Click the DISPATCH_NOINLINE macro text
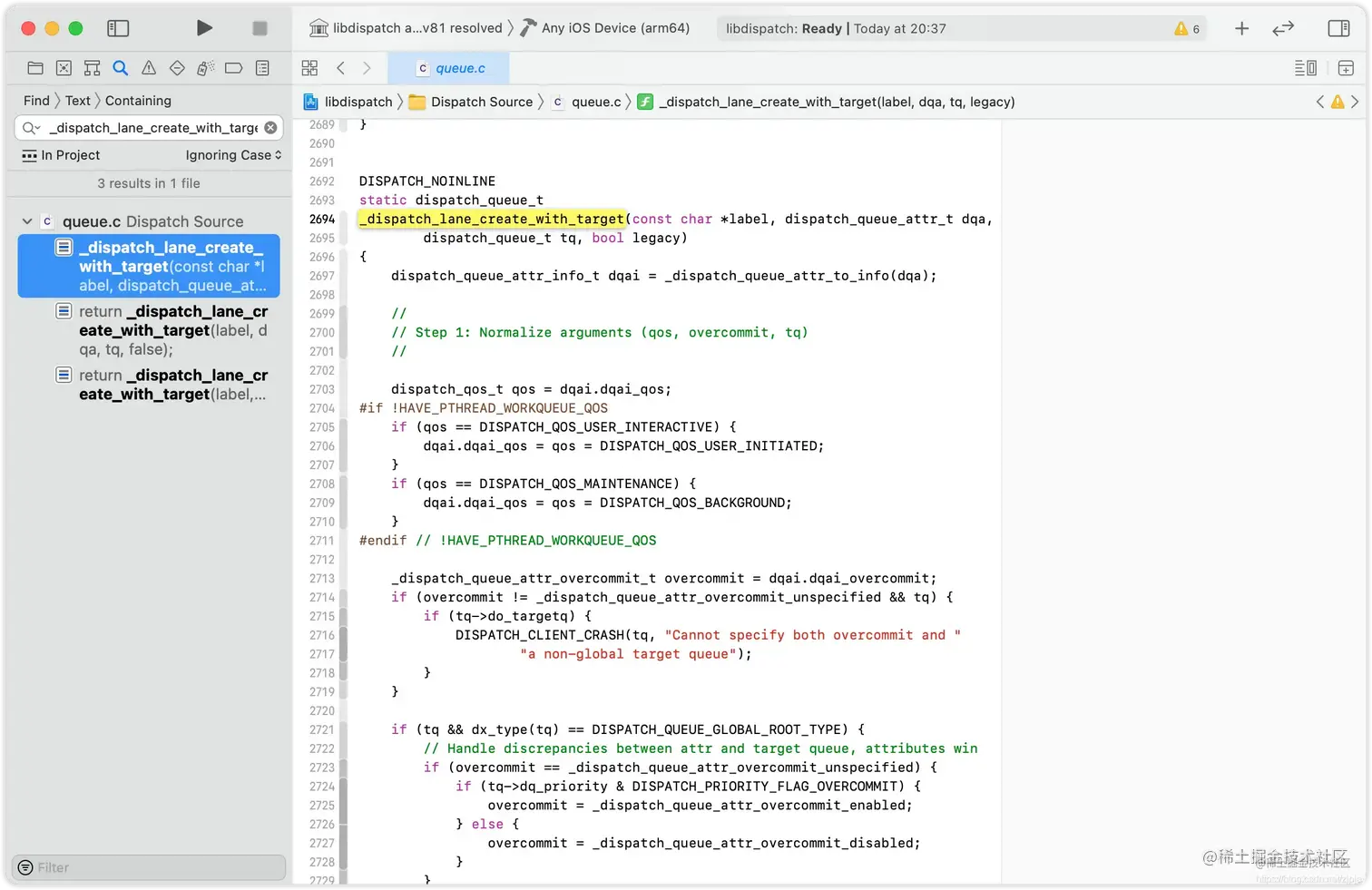1372x890 pixels. 427,181
